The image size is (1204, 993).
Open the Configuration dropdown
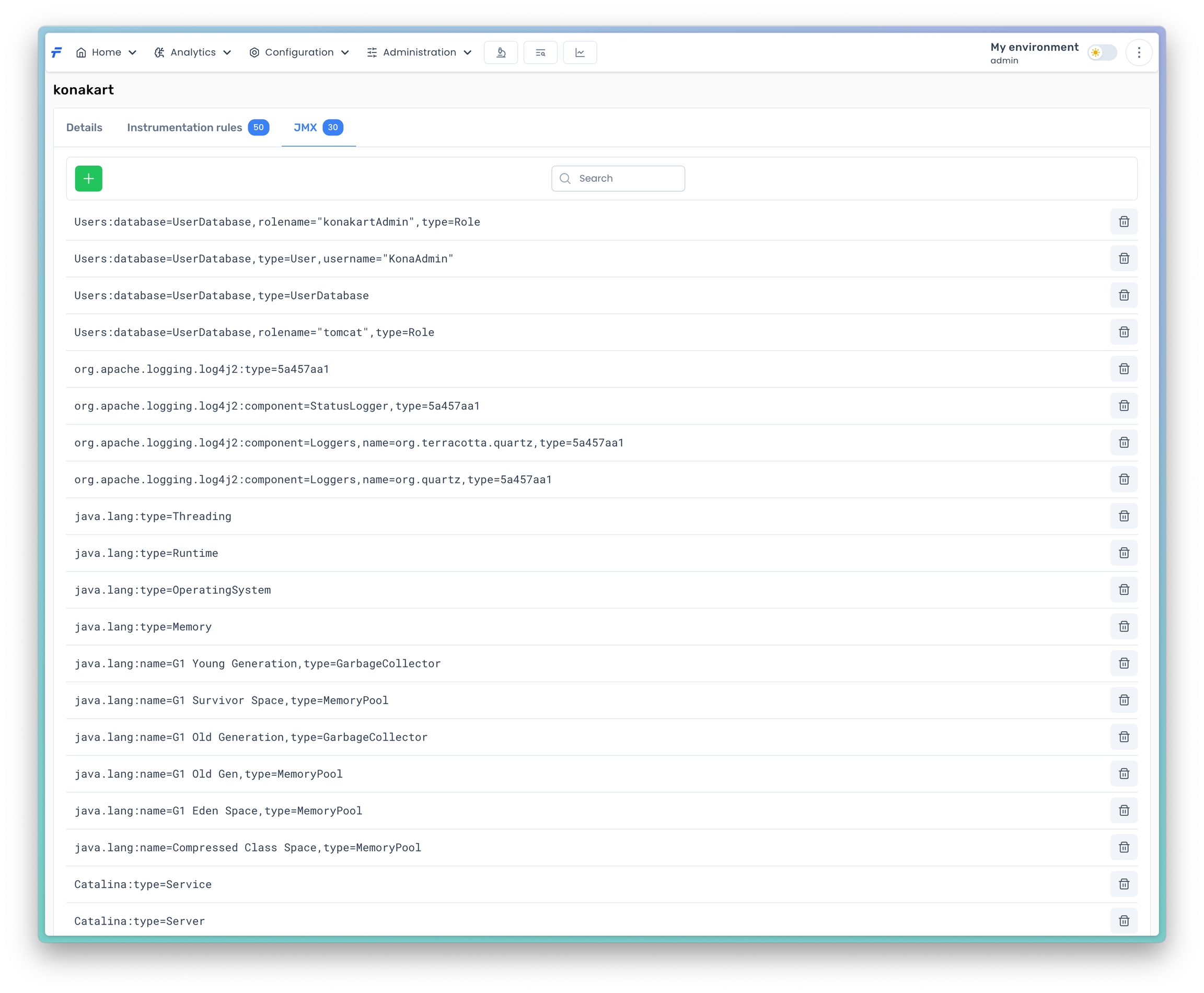[x=299, y=53]
